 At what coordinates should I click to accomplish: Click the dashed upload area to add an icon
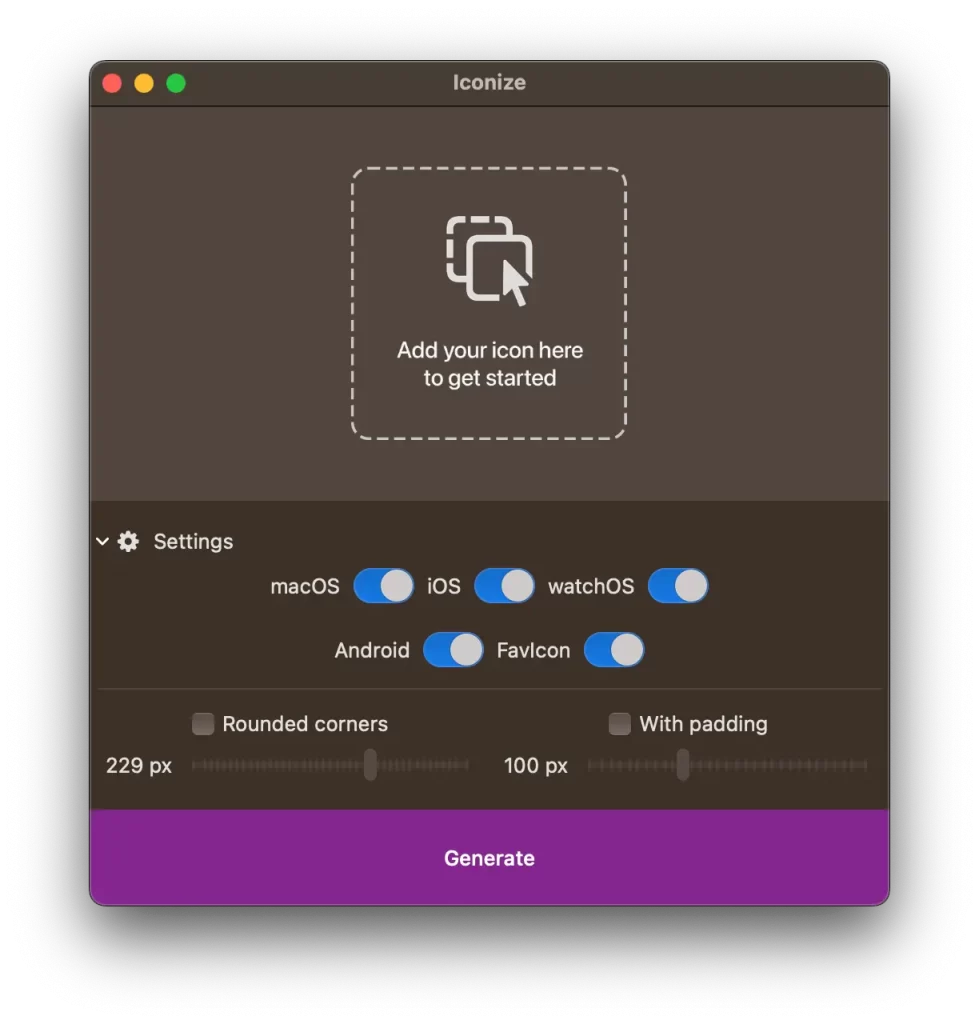point(489,300)
